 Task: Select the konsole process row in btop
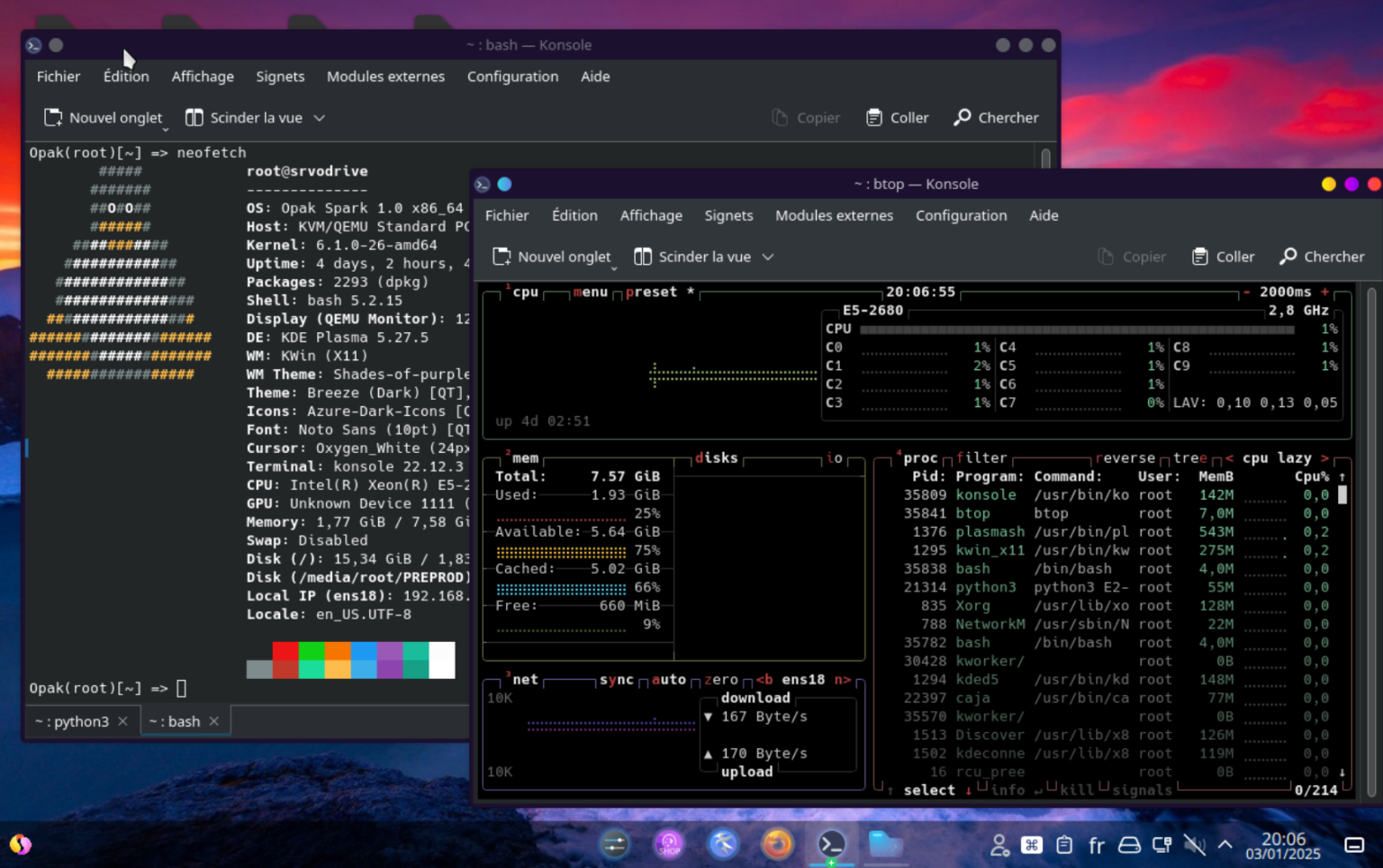[x=1116, y=494]
